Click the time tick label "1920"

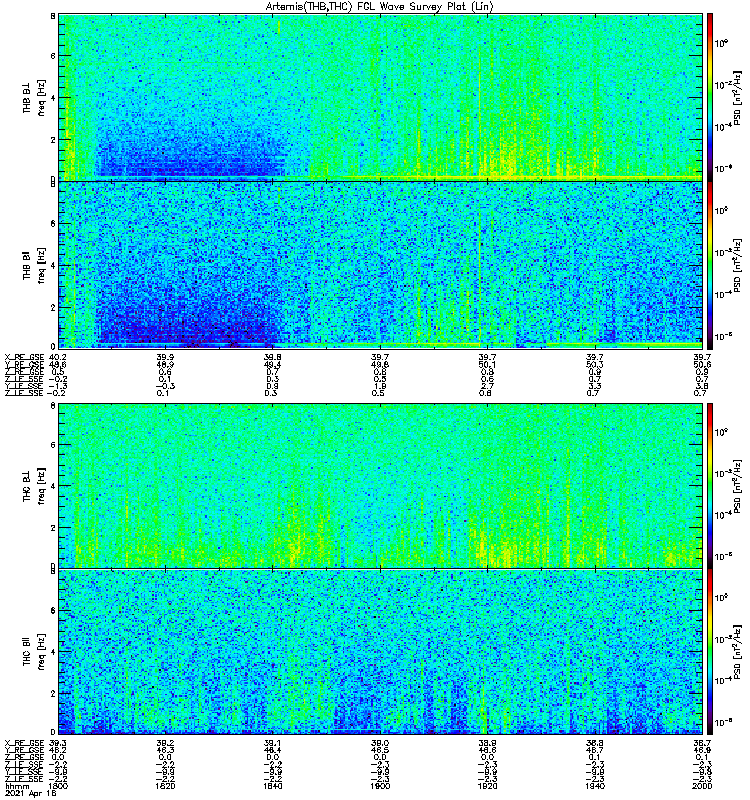pos(487,786)
